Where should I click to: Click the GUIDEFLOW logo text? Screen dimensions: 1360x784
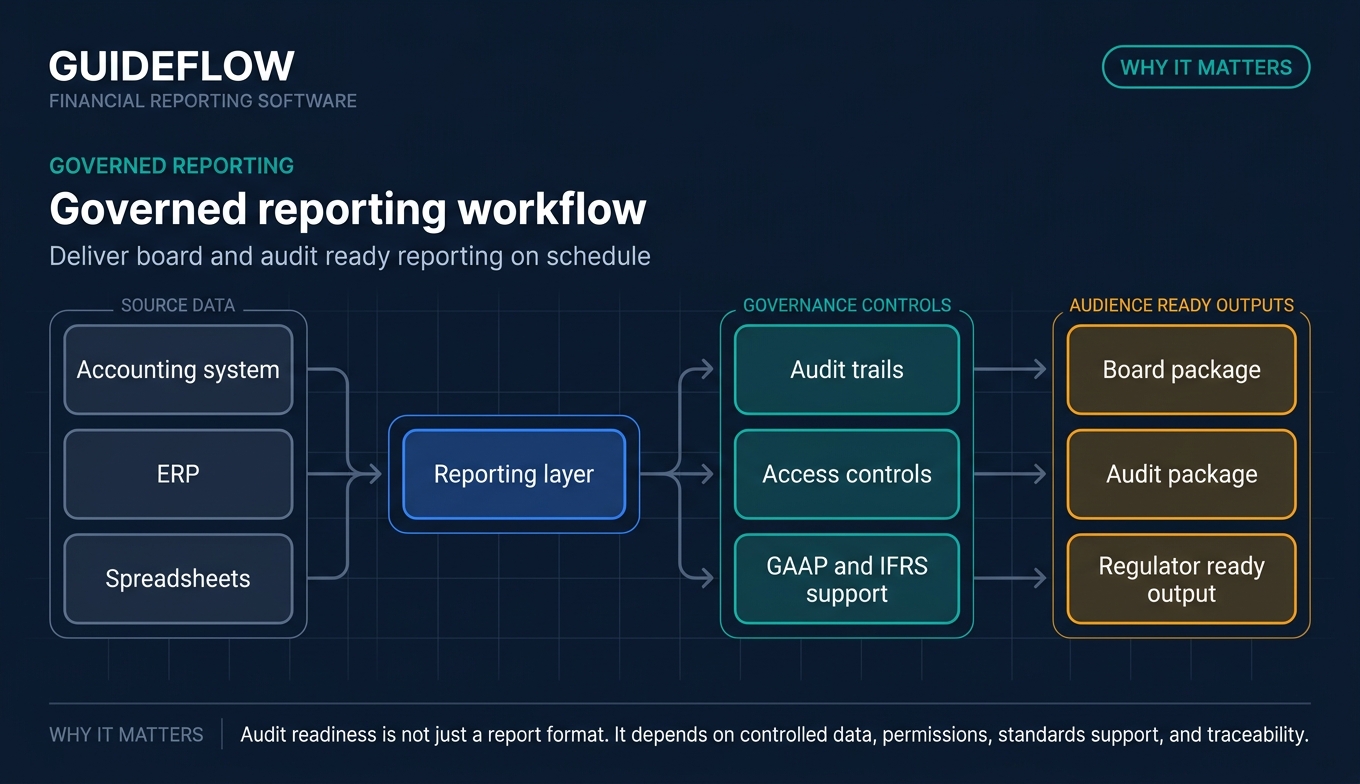171,66
